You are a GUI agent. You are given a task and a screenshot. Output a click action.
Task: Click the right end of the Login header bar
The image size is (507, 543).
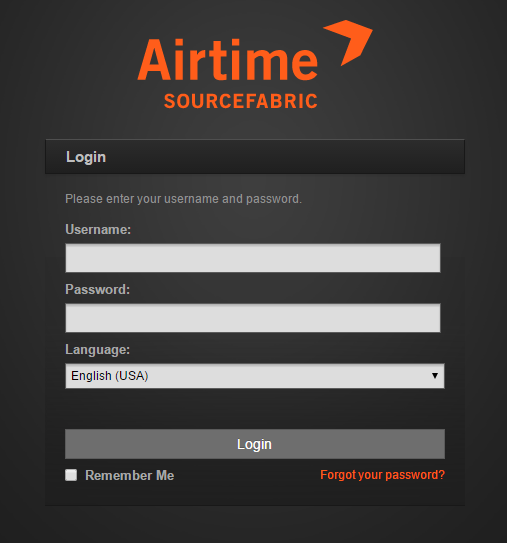(450, 157)
